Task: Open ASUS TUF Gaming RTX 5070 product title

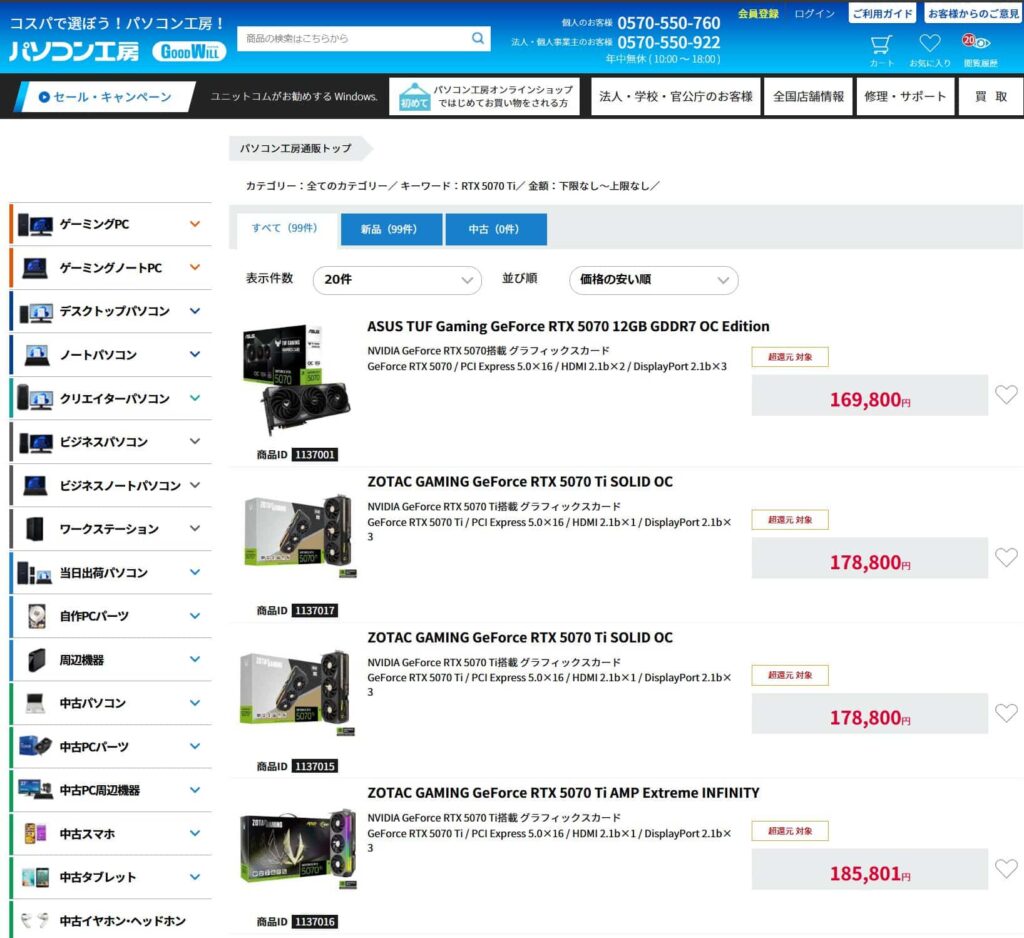Action: point(568,326)
